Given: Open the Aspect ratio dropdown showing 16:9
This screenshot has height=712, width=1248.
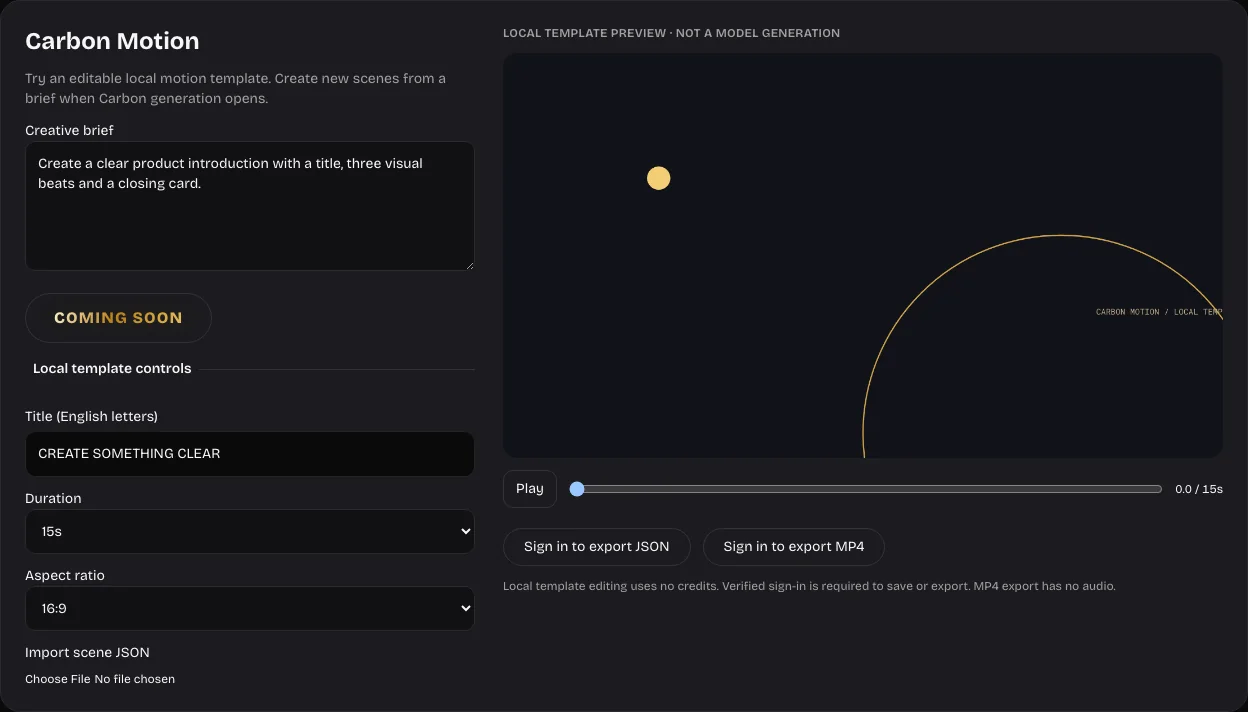Looking at the screenshot, I should pyautogui.click(x=250, y=609).
